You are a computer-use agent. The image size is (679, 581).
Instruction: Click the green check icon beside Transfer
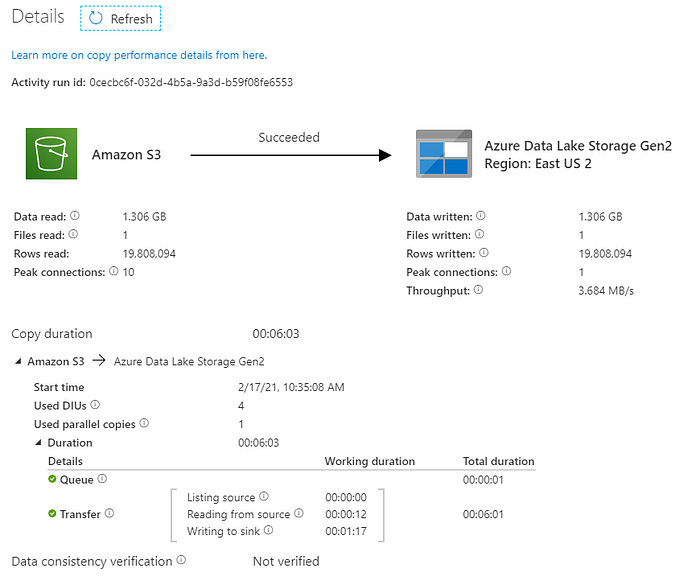tap(52, 513)
